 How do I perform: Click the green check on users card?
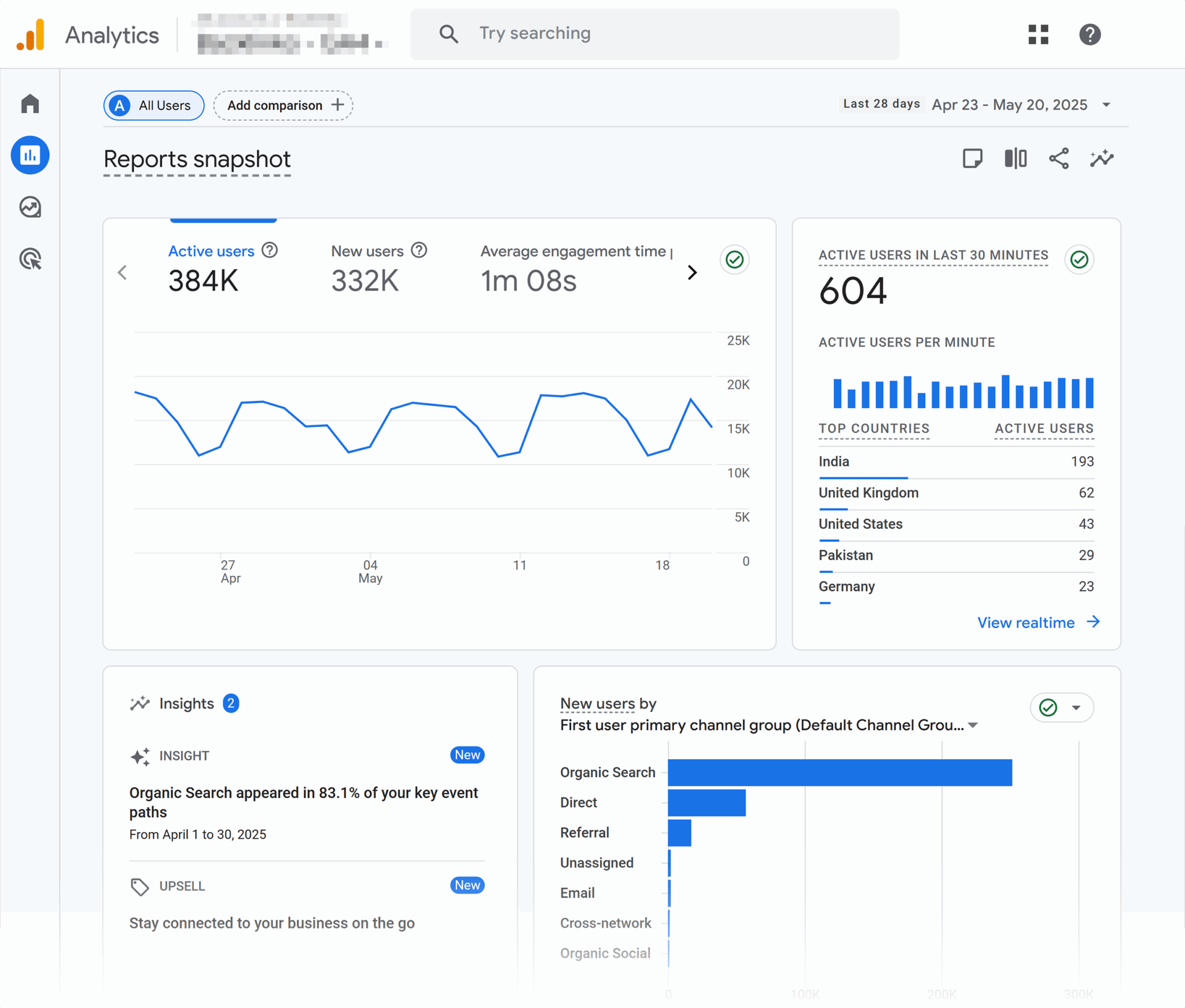(735, 259)
